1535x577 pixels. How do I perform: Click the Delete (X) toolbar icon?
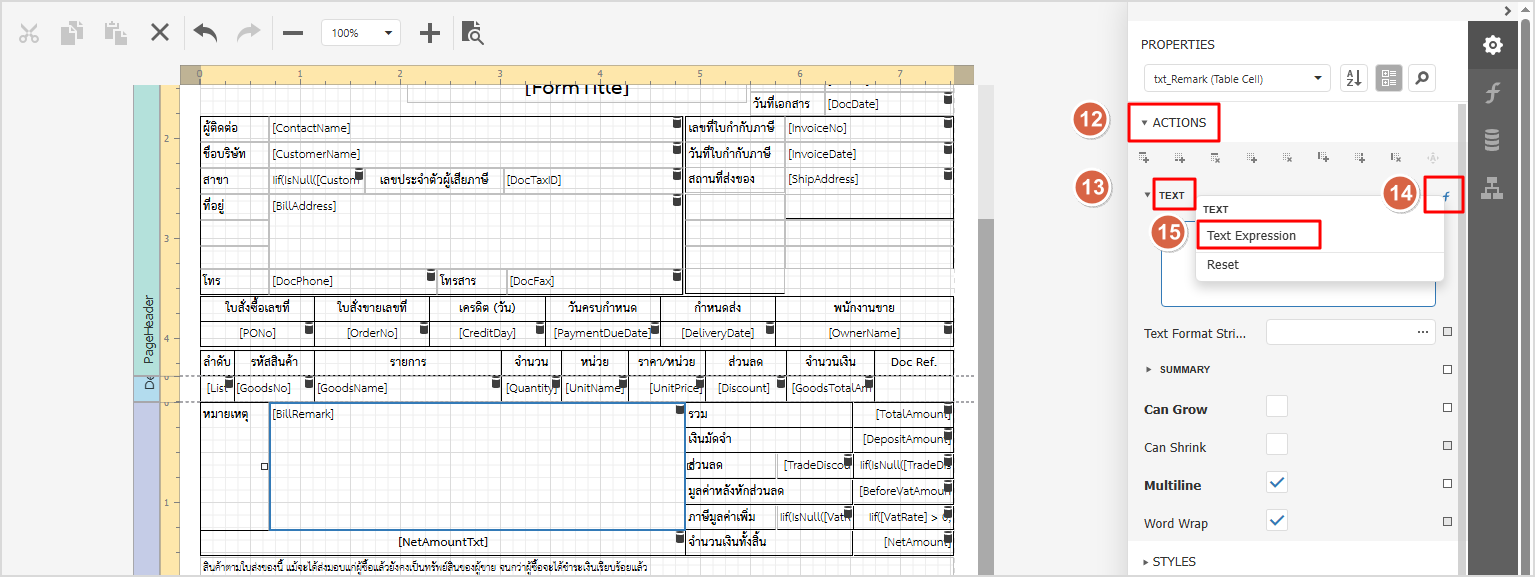click(160, 33)
